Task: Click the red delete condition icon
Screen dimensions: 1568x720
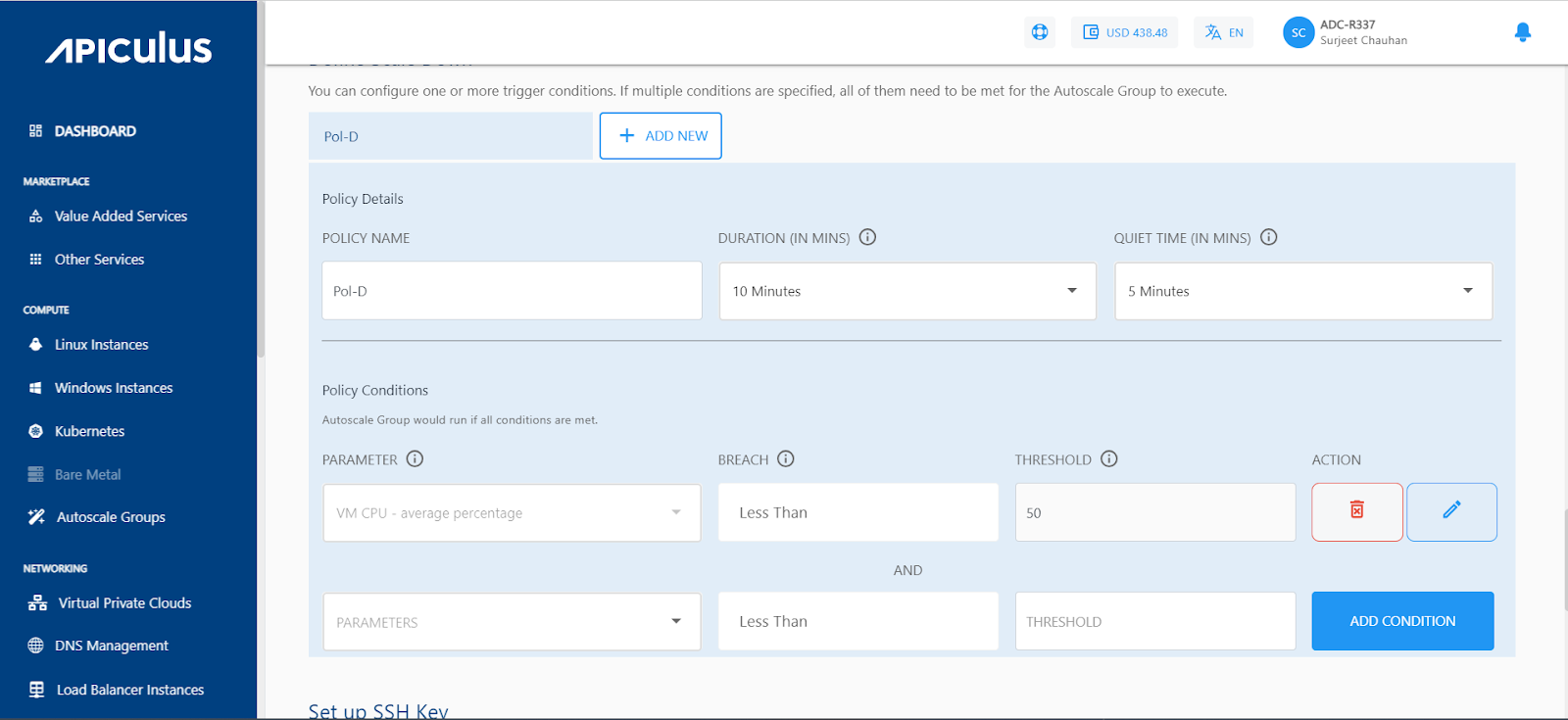Action: (x=1356, y=511)
